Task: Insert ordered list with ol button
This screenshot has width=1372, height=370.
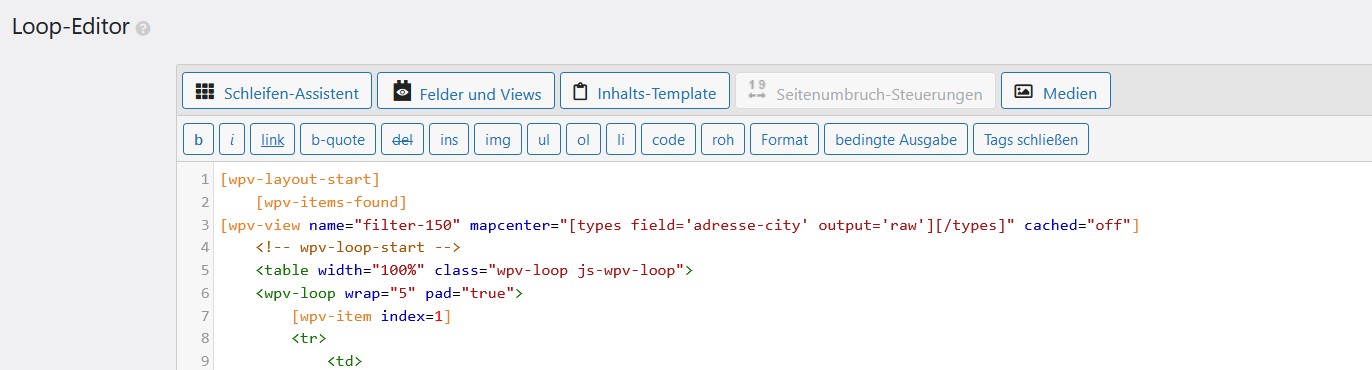Action: (583, 139)
